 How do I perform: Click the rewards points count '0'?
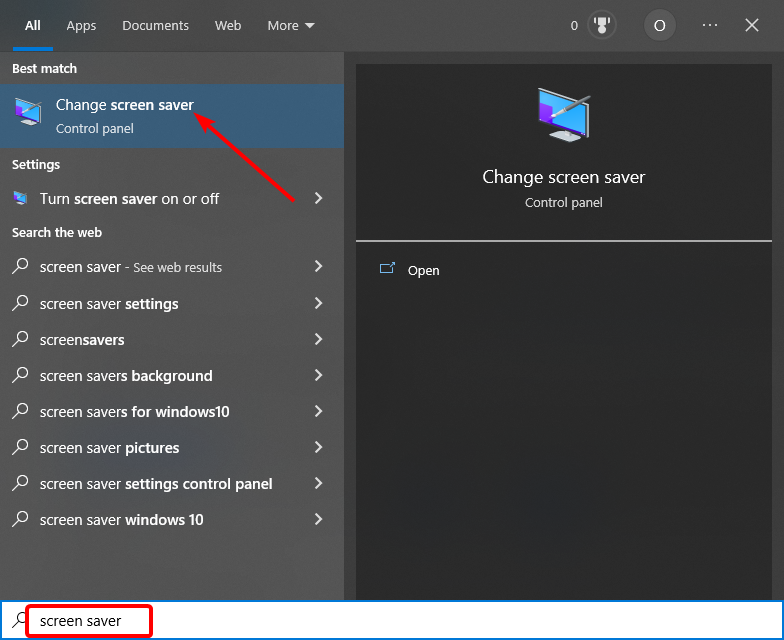point(574,26)
